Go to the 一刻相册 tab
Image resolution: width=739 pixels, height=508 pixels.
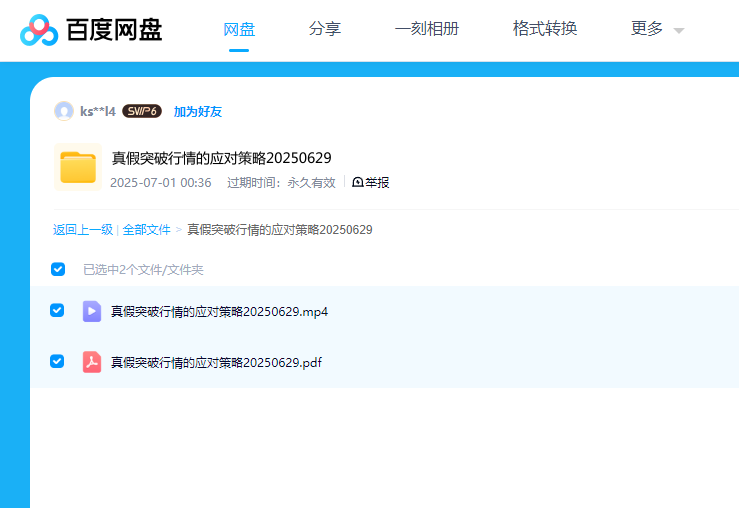pos(427,29)
